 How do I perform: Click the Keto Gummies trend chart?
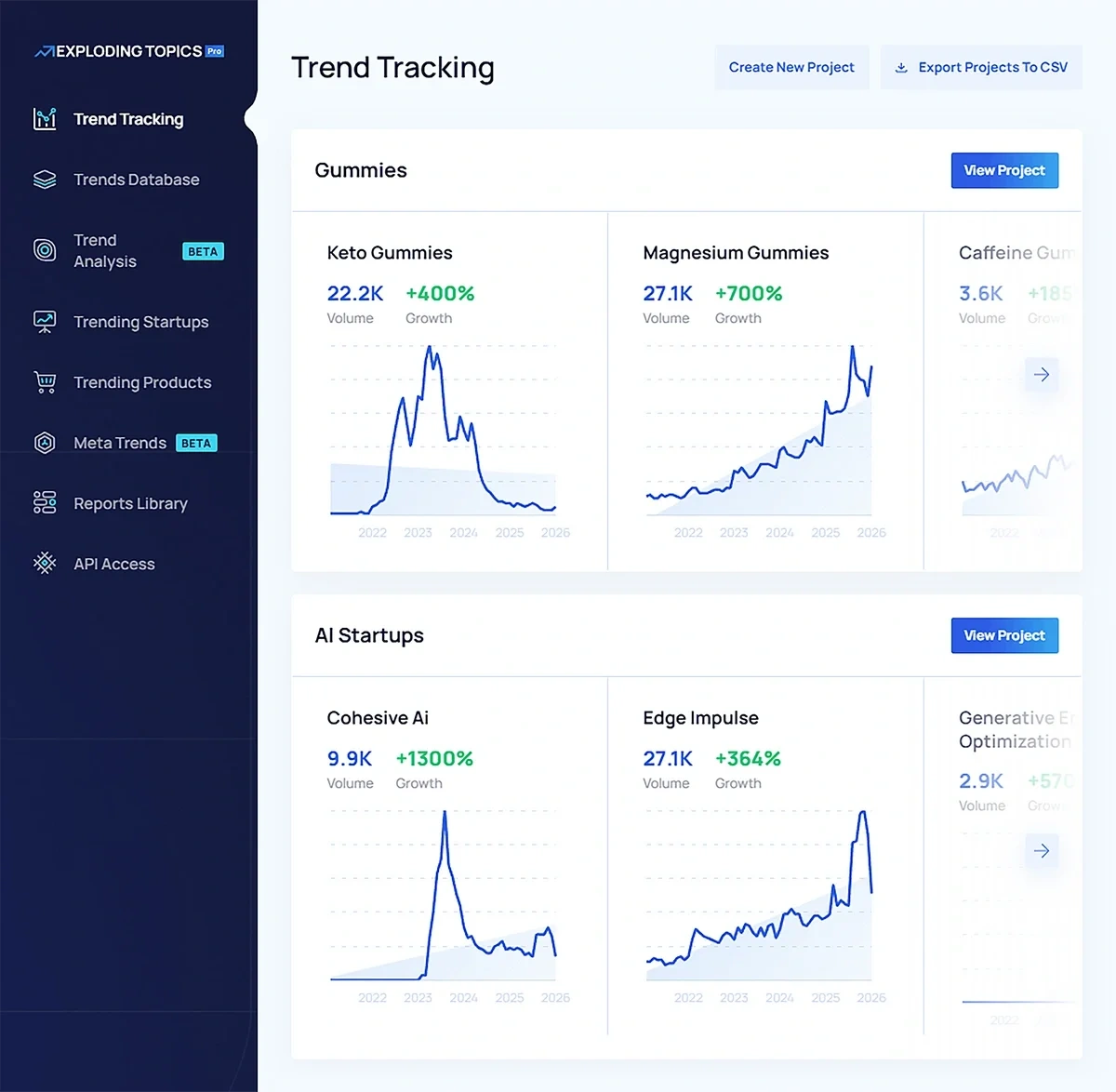(x=442, y=430)
